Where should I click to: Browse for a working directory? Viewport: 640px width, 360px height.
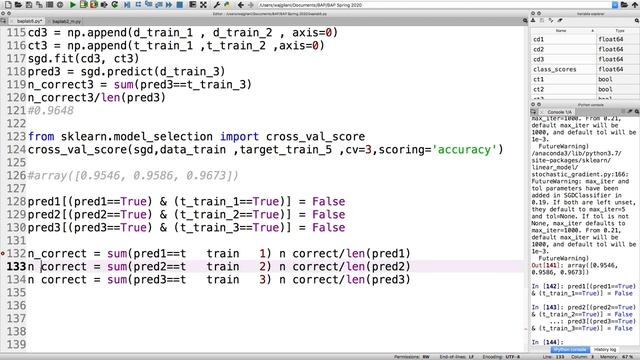pos(624,5)
